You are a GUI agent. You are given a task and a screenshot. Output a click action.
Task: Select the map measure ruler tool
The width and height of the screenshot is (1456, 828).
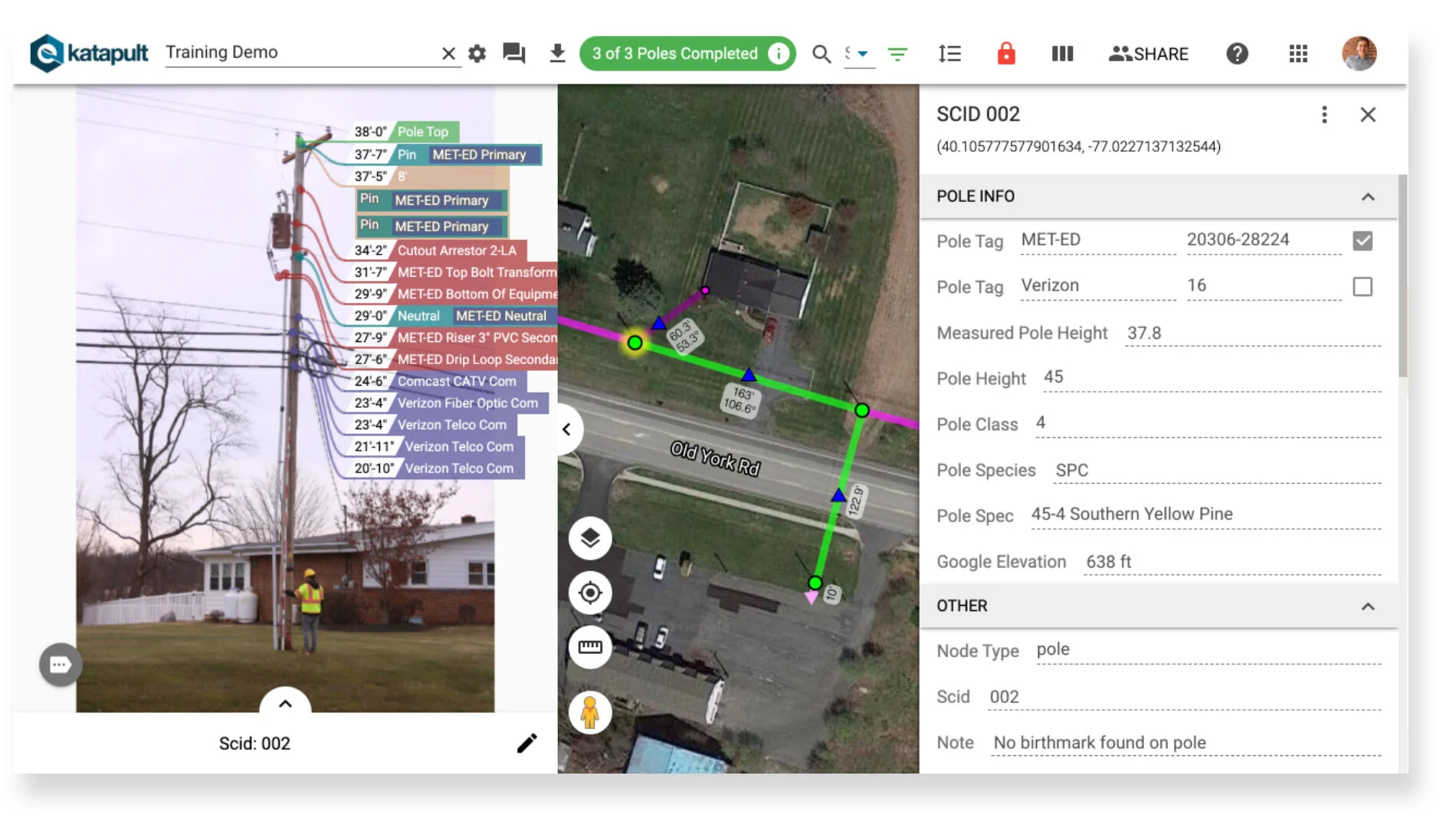590,647
